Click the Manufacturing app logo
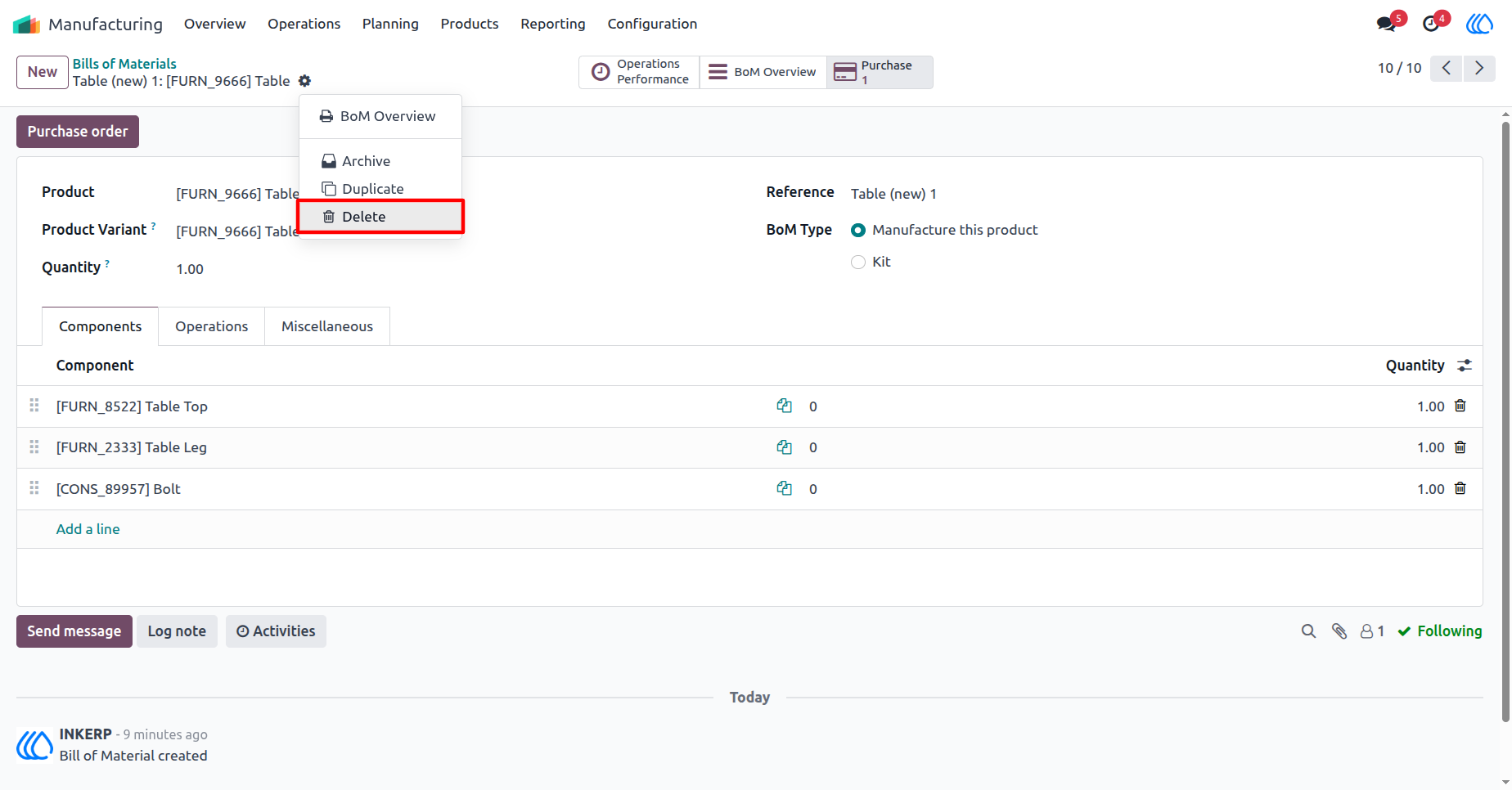 26,25
